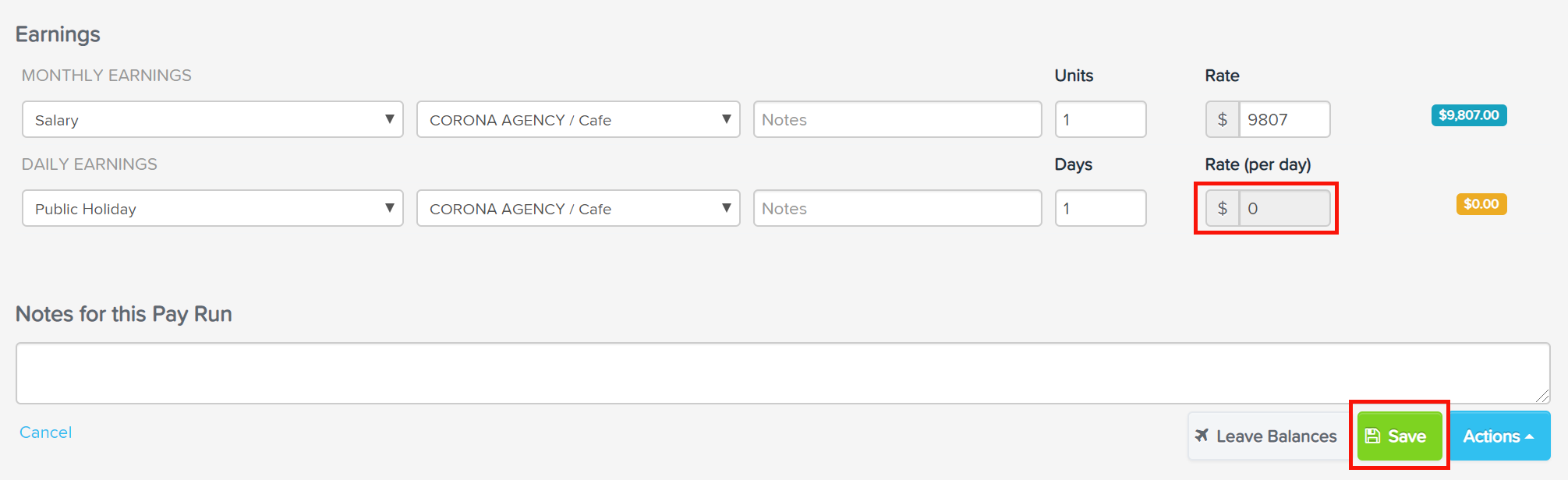Click the Rate per day field showing 0
Image resolution: width=1568 pixels, height=480 pixels.
coord(1284,209)
